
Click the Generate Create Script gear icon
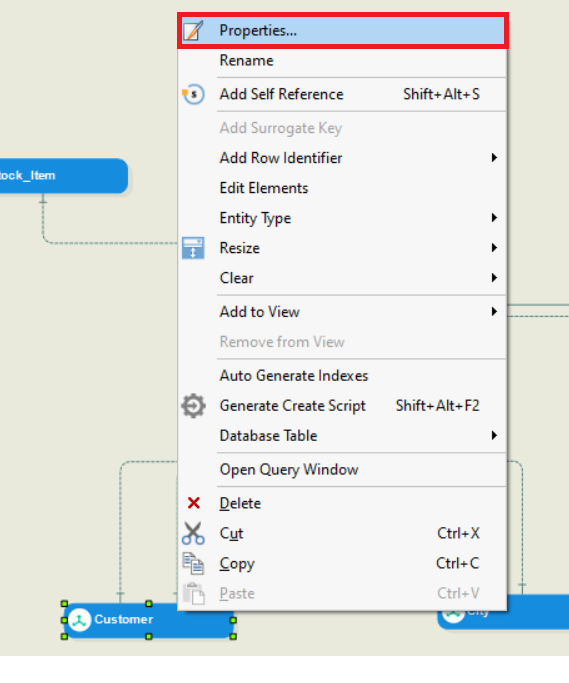193,406
